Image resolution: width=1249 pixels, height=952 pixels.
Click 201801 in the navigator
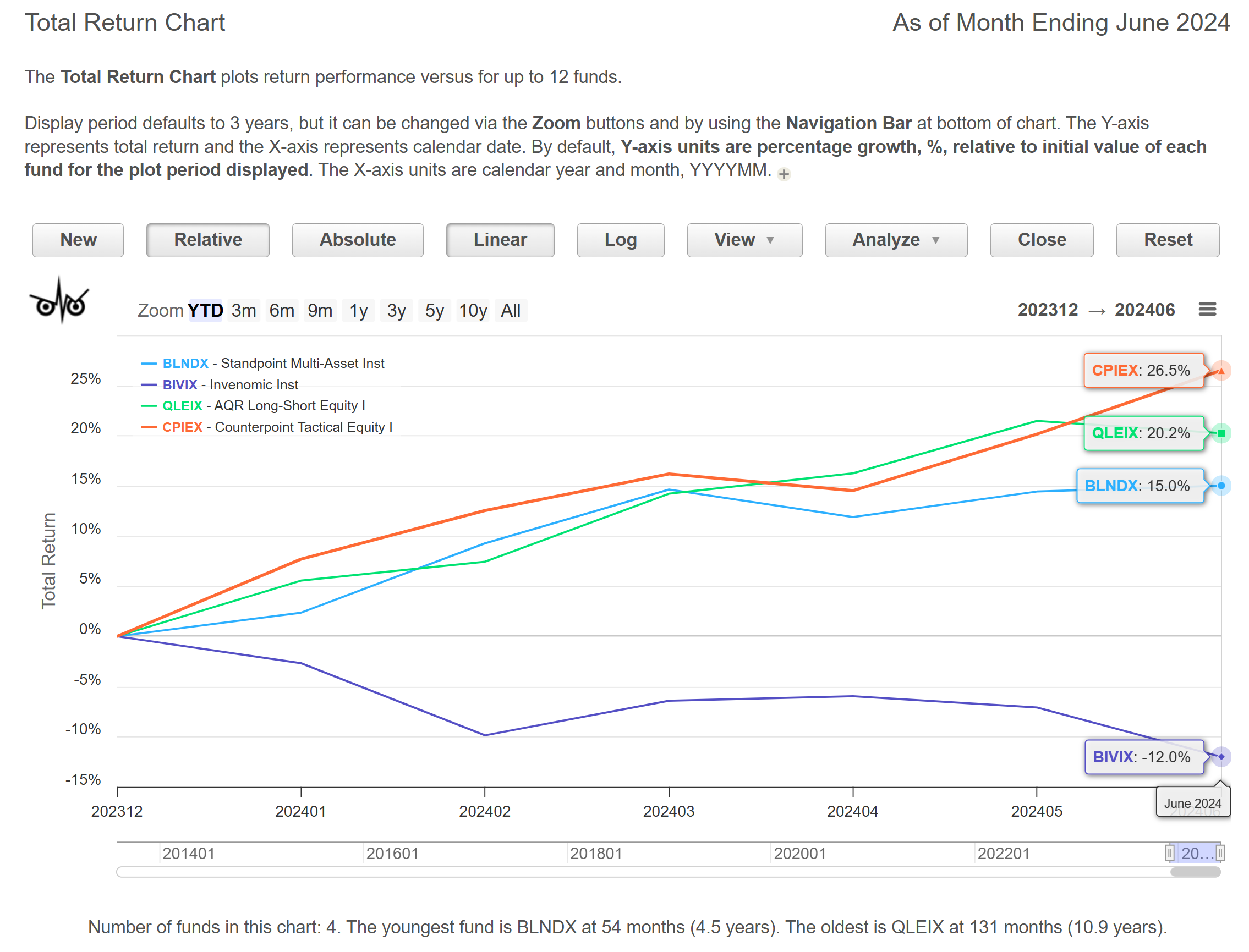point(596,854)
